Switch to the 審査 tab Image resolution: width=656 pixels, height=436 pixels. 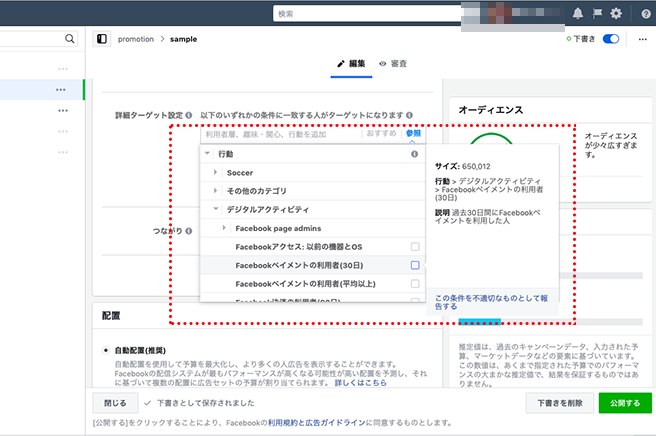click(x=393, y=64)
